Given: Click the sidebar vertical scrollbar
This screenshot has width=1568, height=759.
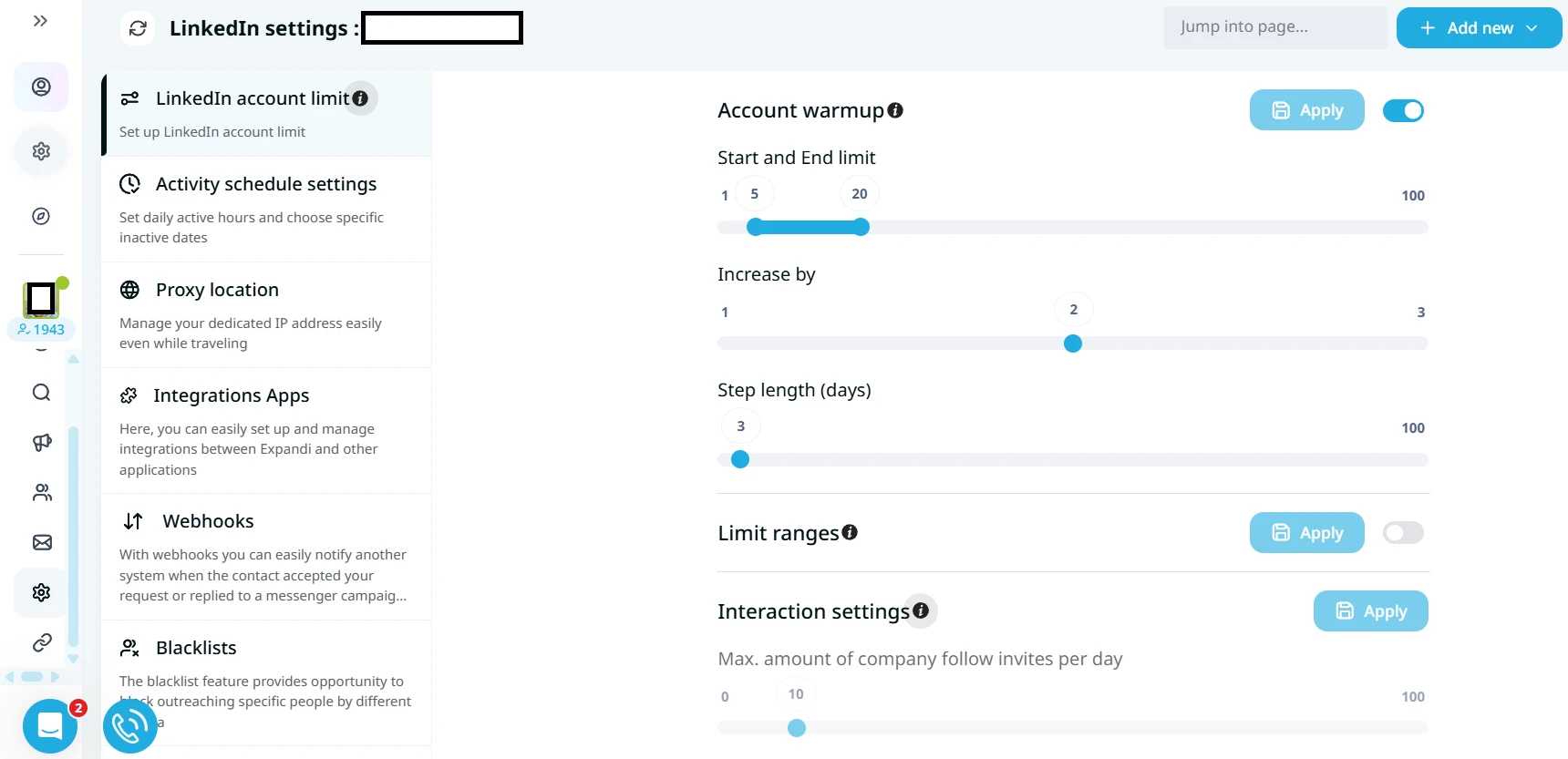Looking at the screenshot, I should click(73, 538).
